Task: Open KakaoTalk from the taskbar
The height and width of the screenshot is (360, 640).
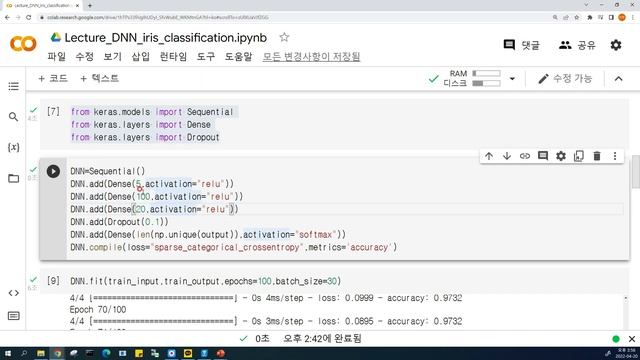Action: click(x=188, y=353)
